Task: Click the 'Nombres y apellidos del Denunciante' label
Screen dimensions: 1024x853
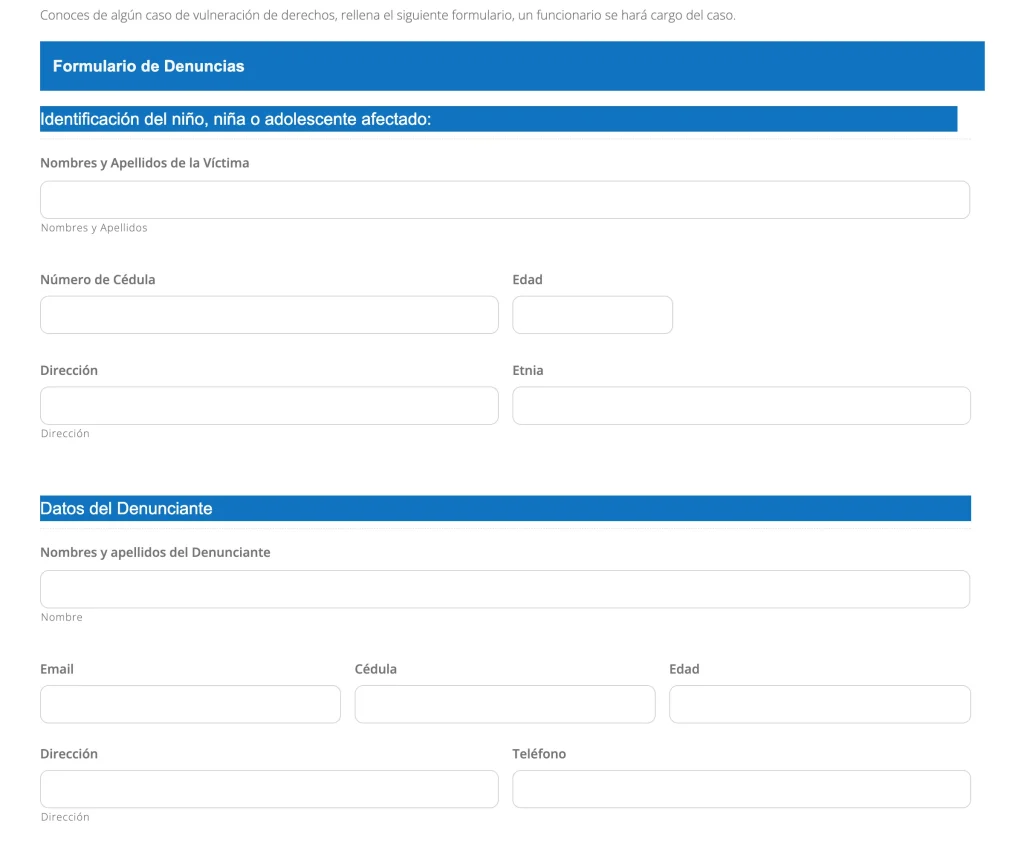Action: click(155, 552)
